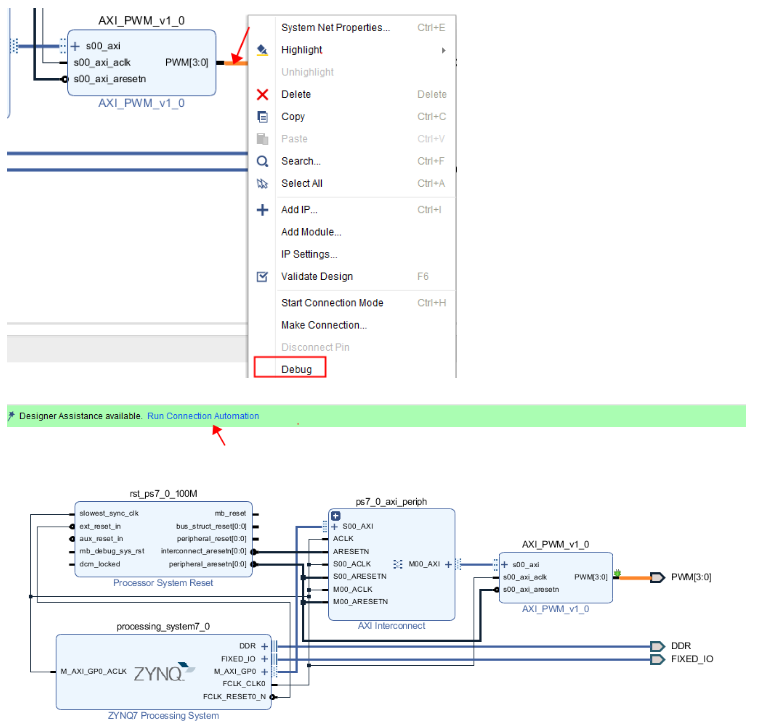Click the Search magnifier icon
757x728 pixels.
[x=263, y=161]
